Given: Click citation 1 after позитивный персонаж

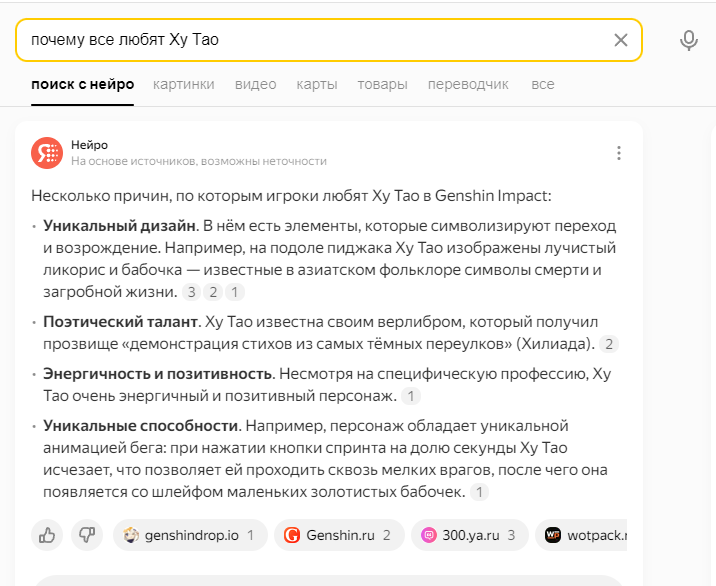Looking at the screenshot, I should click(411, 396).
